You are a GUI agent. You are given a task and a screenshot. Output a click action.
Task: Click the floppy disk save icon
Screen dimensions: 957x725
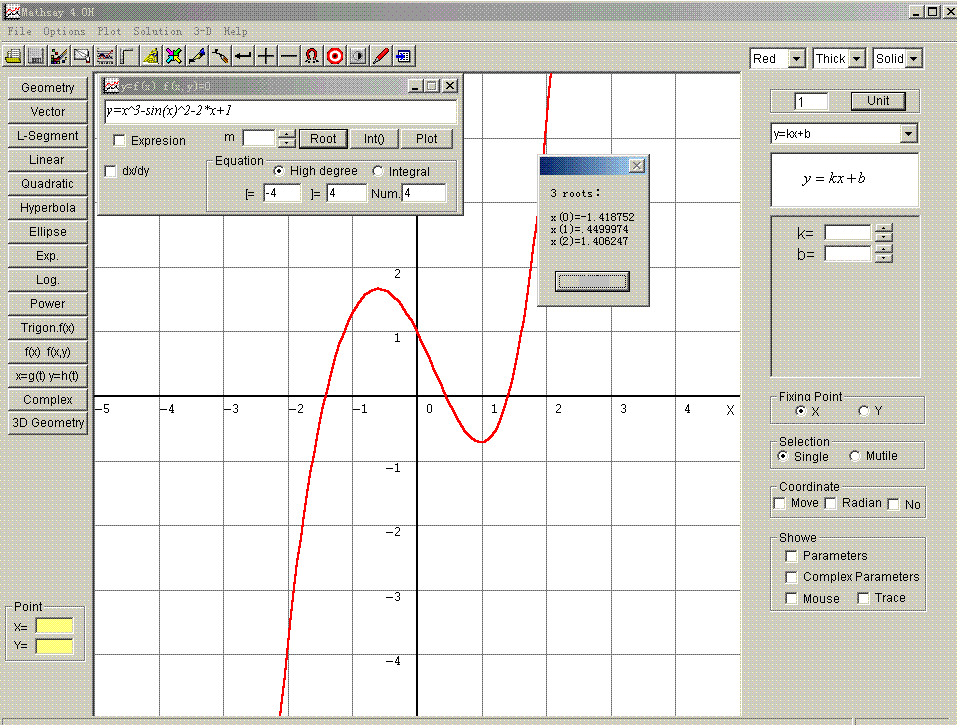coord(36,56)
